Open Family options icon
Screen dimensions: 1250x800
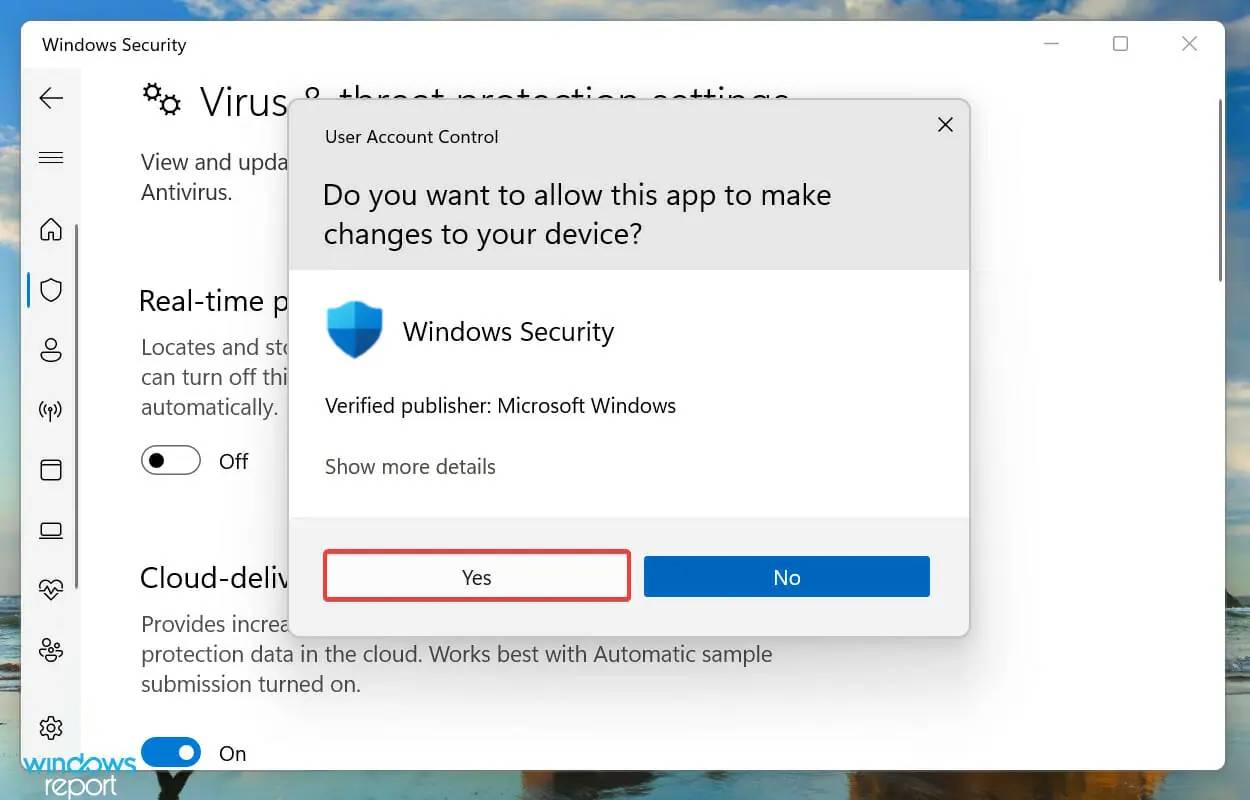[x=51, y=650]
